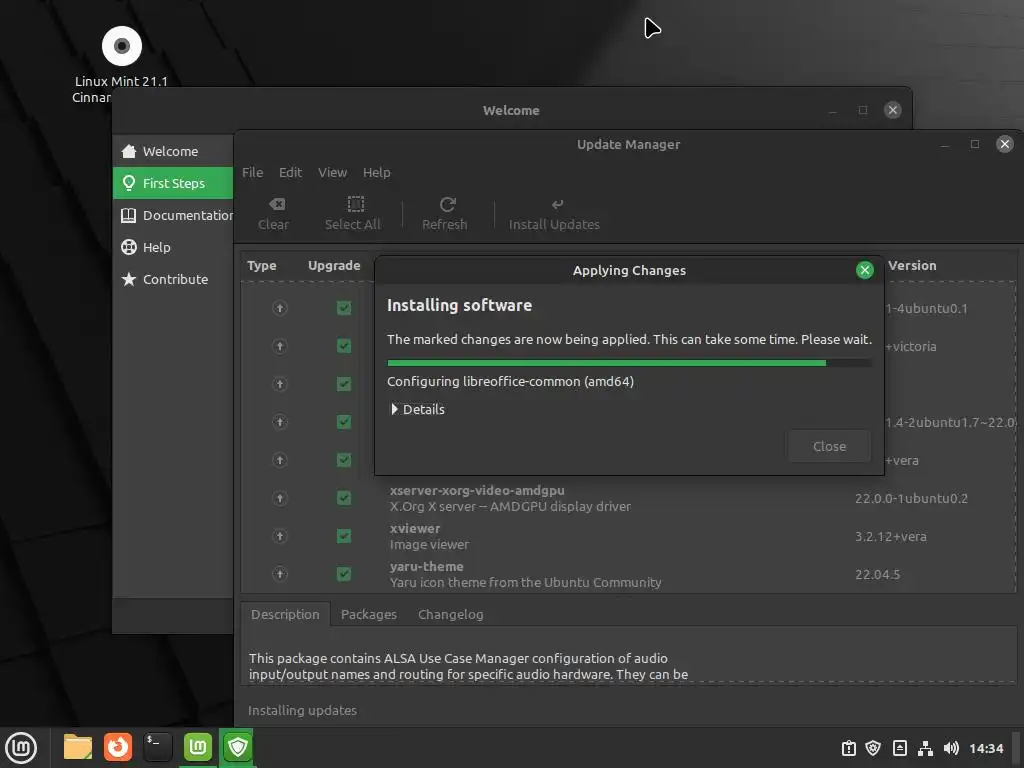Open the Linux Mint 21.1 disc desktop icon

[121, 46]
